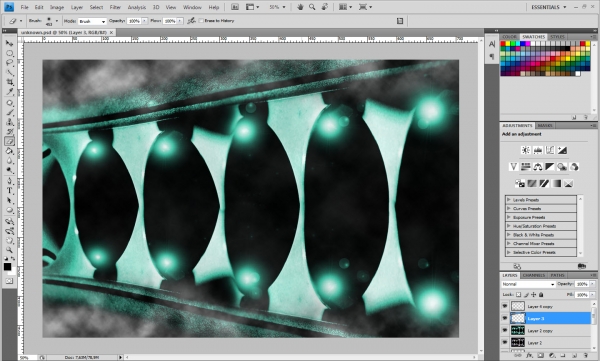Toggle lock image pixels
This screenshot has height=361, width=600.
click(526, 295)
